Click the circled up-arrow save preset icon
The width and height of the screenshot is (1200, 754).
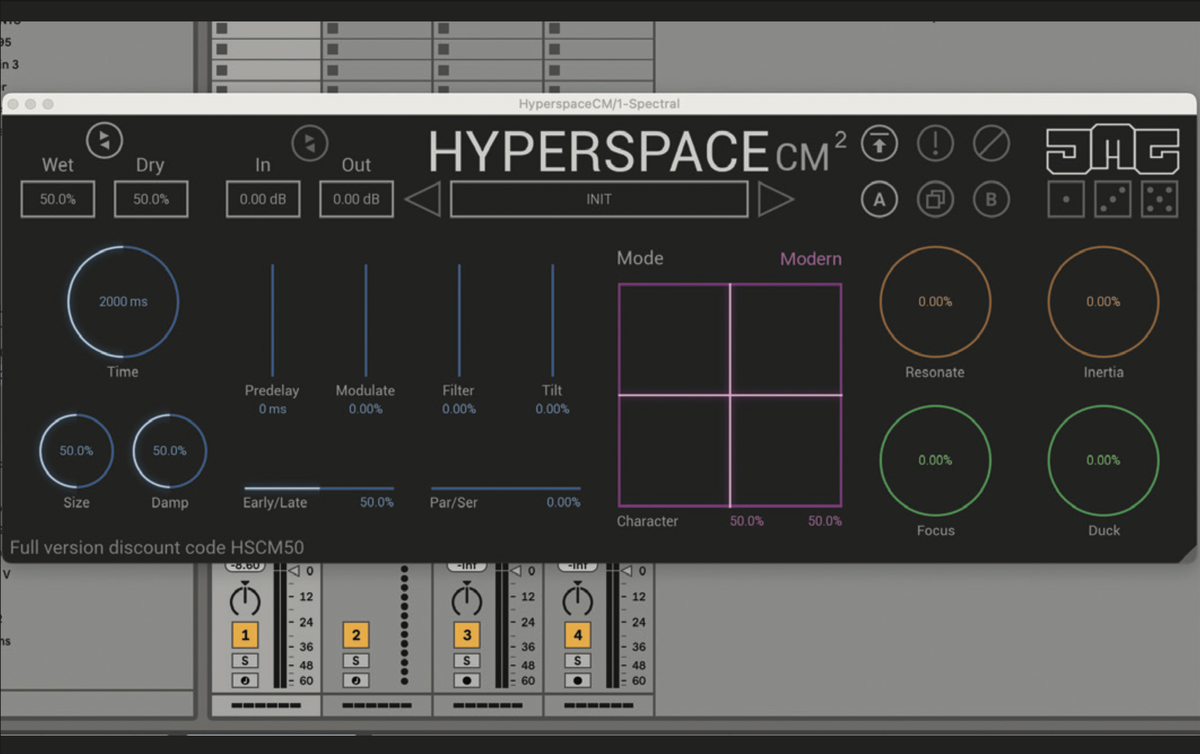pyautogui.click(x=878, y=143)
